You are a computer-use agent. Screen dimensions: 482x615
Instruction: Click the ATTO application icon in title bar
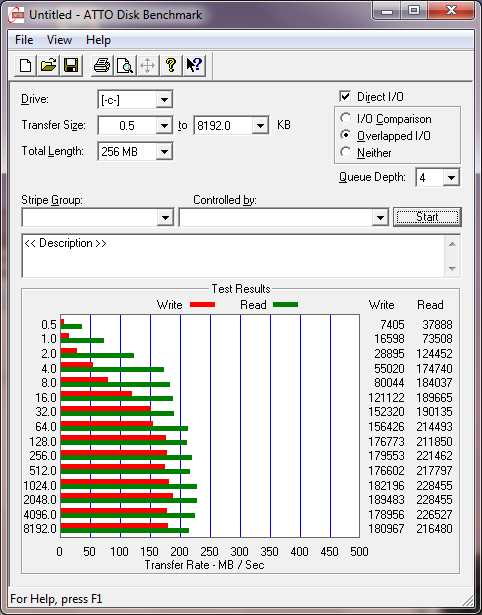point(17,15)
